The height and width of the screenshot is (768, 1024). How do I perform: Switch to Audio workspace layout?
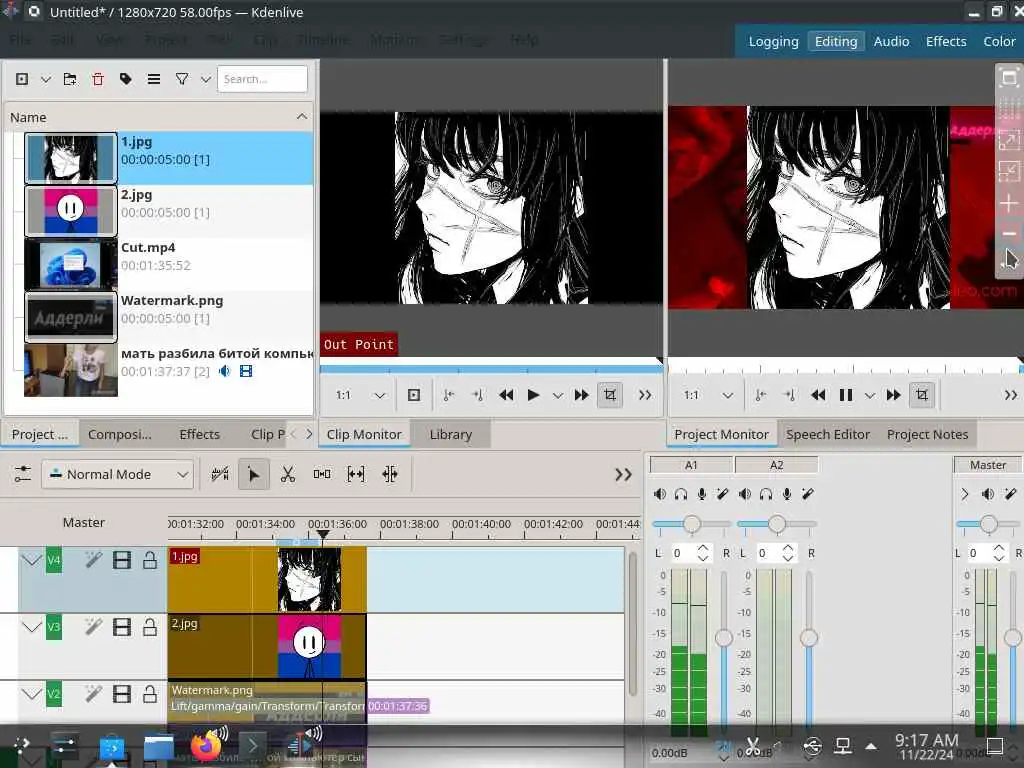click(891, 41)
